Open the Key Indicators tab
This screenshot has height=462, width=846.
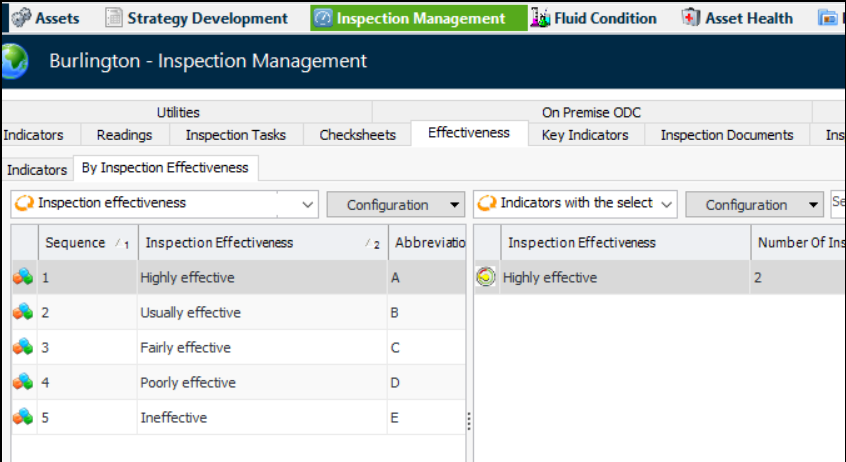(x=585, y=135)
